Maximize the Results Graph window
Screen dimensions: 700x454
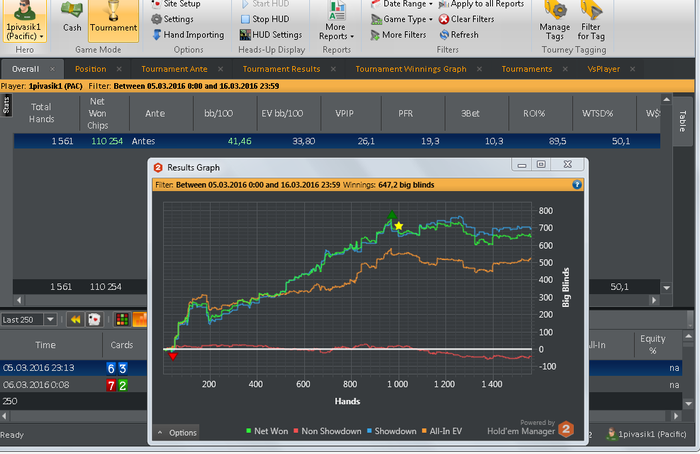pos(541,164)
